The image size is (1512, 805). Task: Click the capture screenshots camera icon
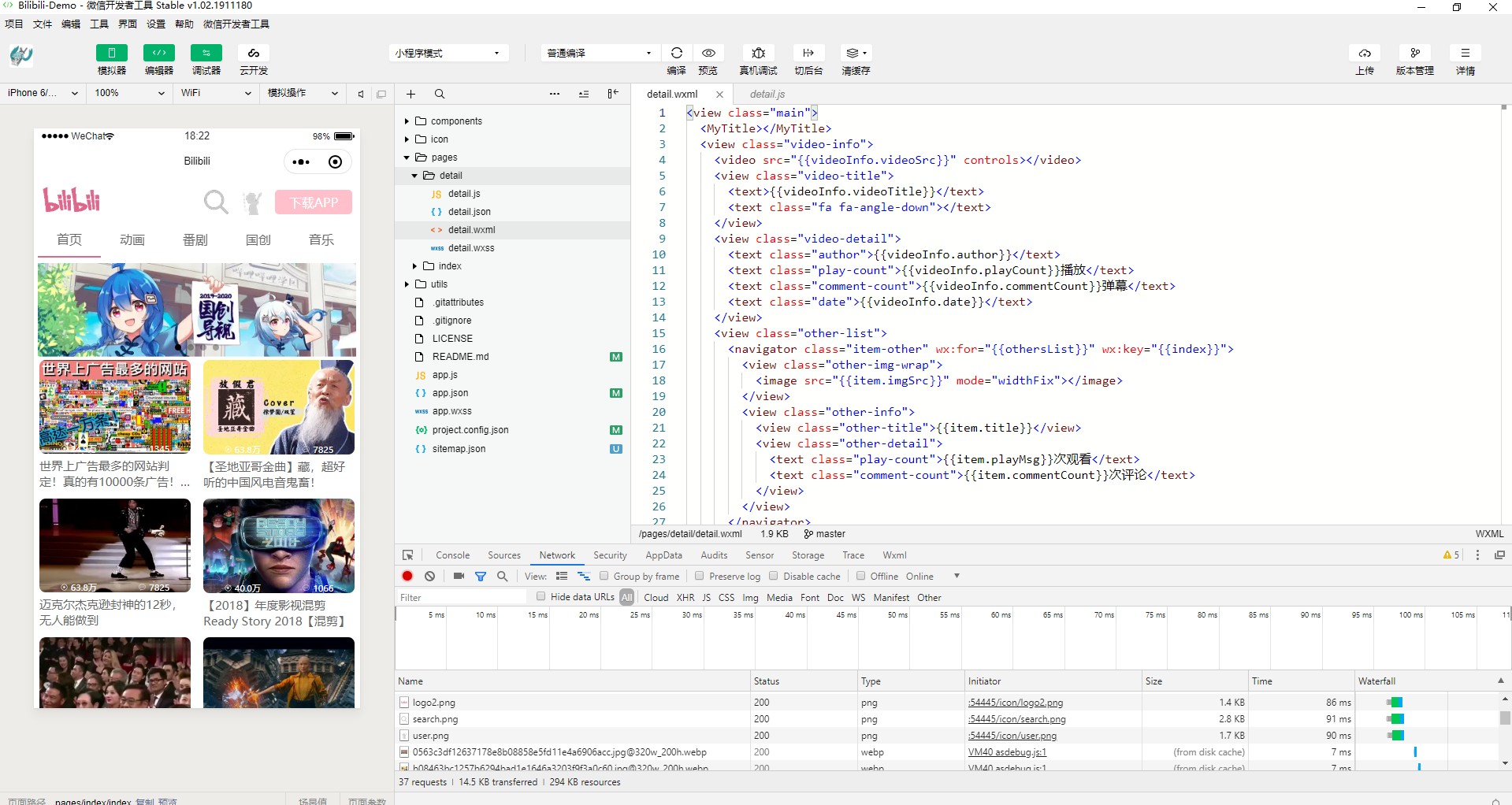point(459,577)
